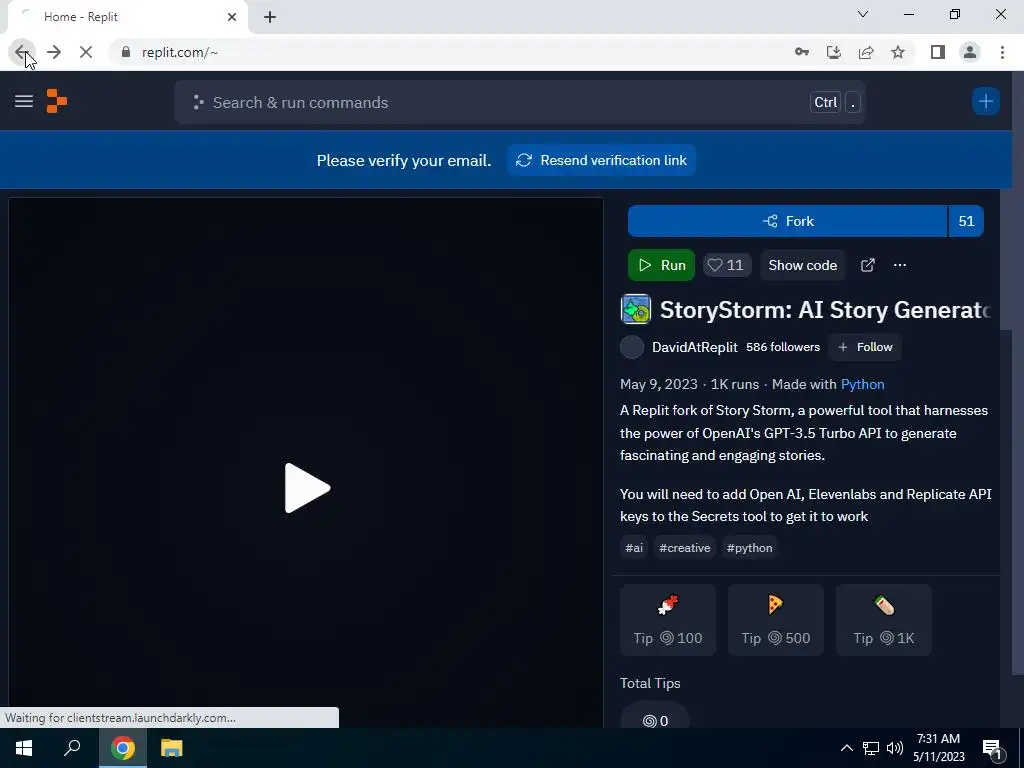Open the taskbar clock showing 7:31 AM

point(938,748)
